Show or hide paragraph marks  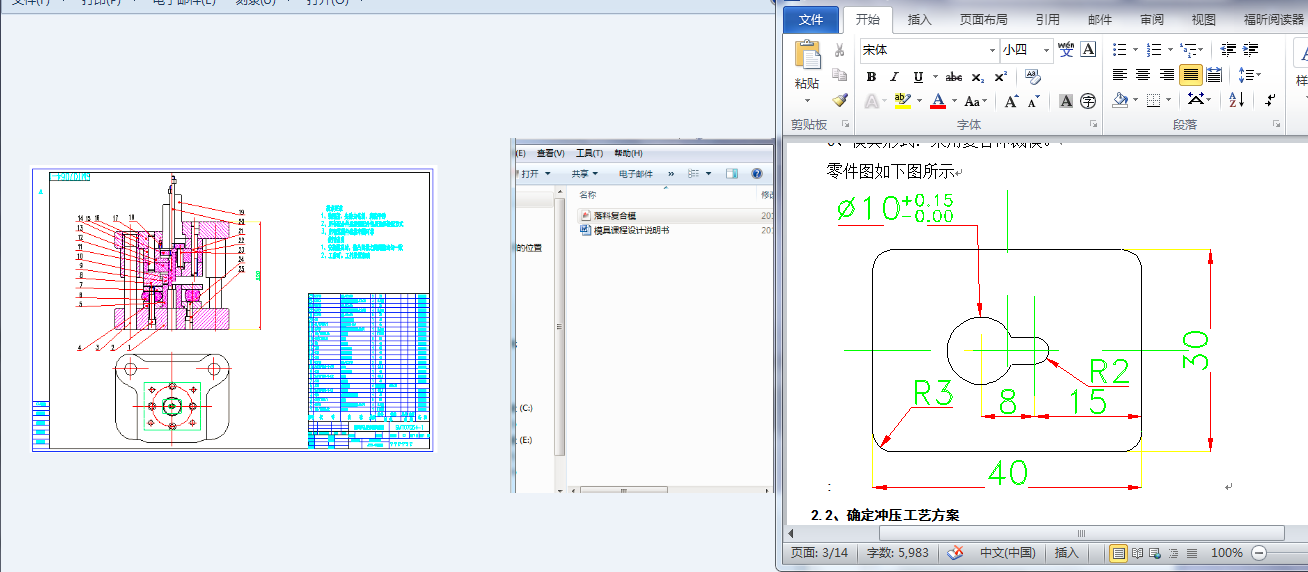(x=1270, y=100)
